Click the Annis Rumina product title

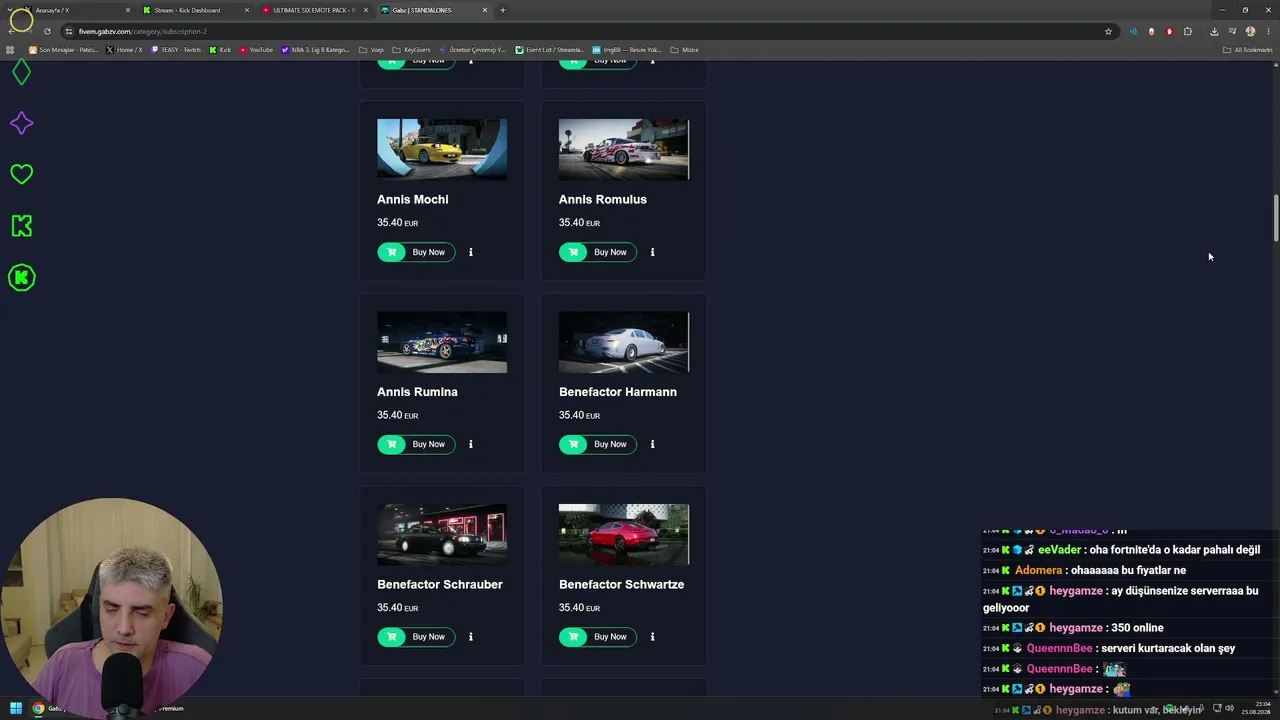[417, 392]
